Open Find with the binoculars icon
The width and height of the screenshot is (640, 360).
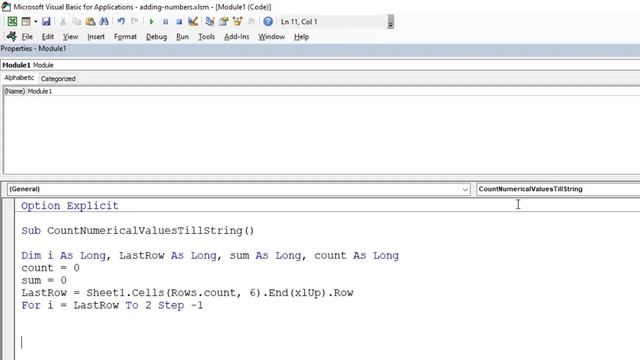tap(104, 22)
